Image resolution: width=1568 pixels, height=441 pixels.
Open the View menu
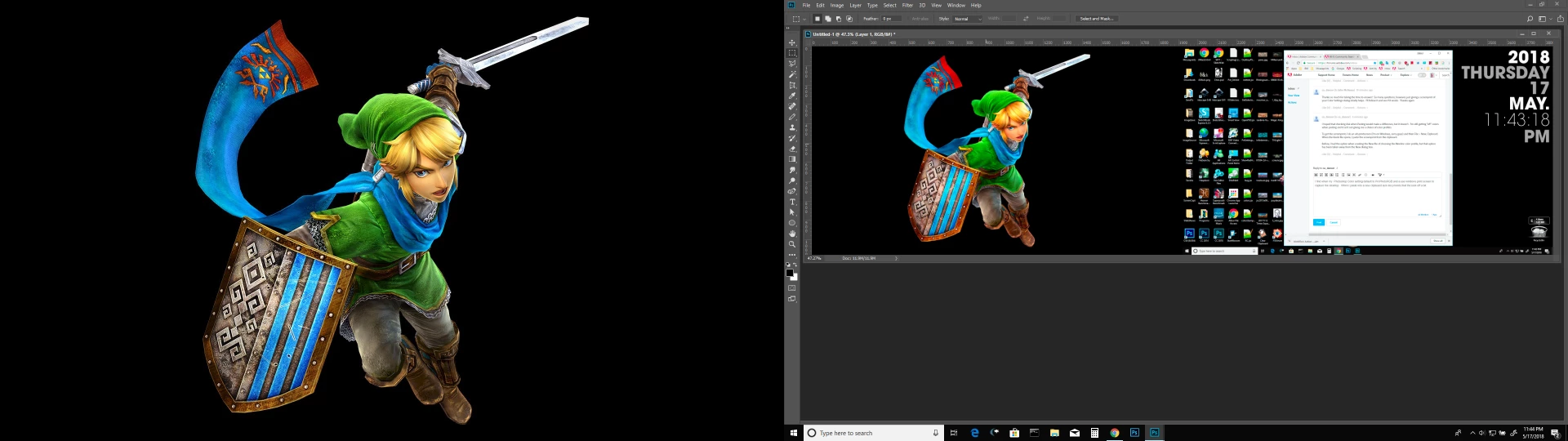(x=937, y=5)
